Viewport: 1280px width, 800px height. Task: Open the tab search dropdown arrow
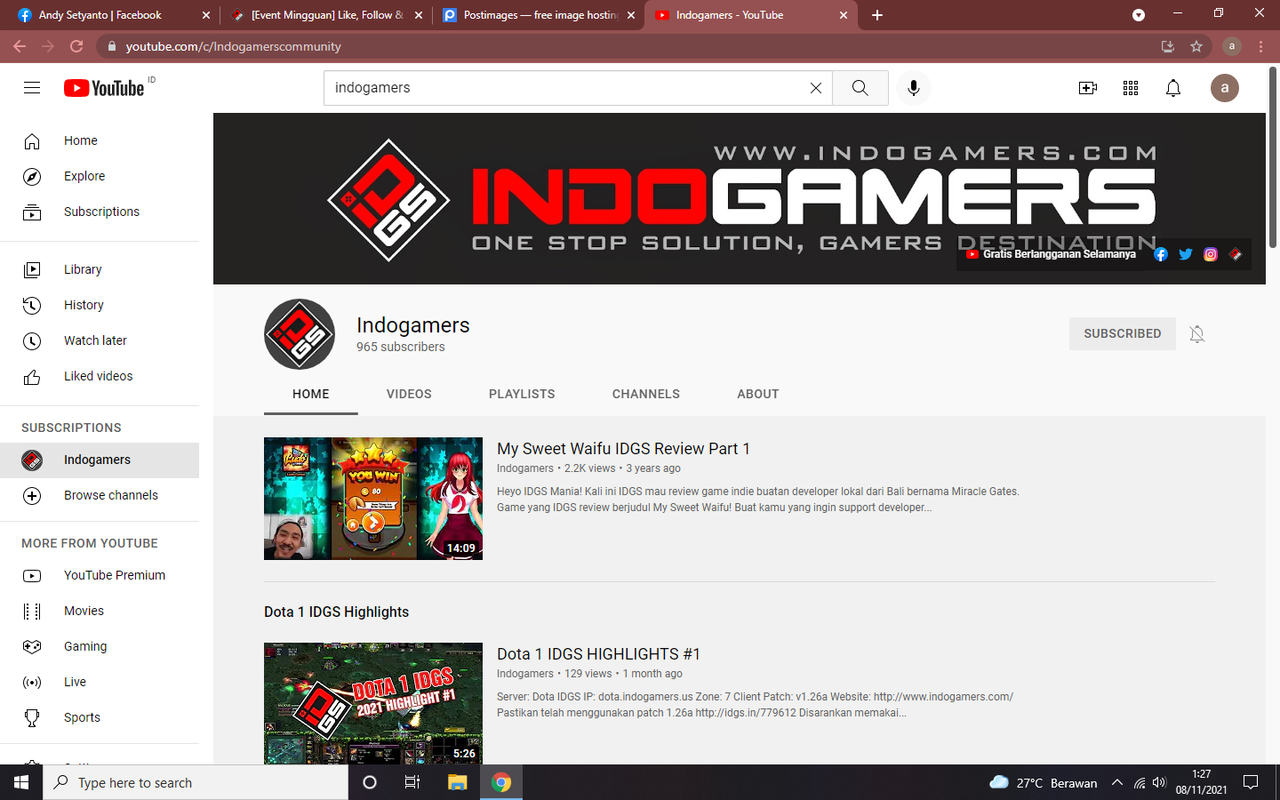coord(1138,15)
